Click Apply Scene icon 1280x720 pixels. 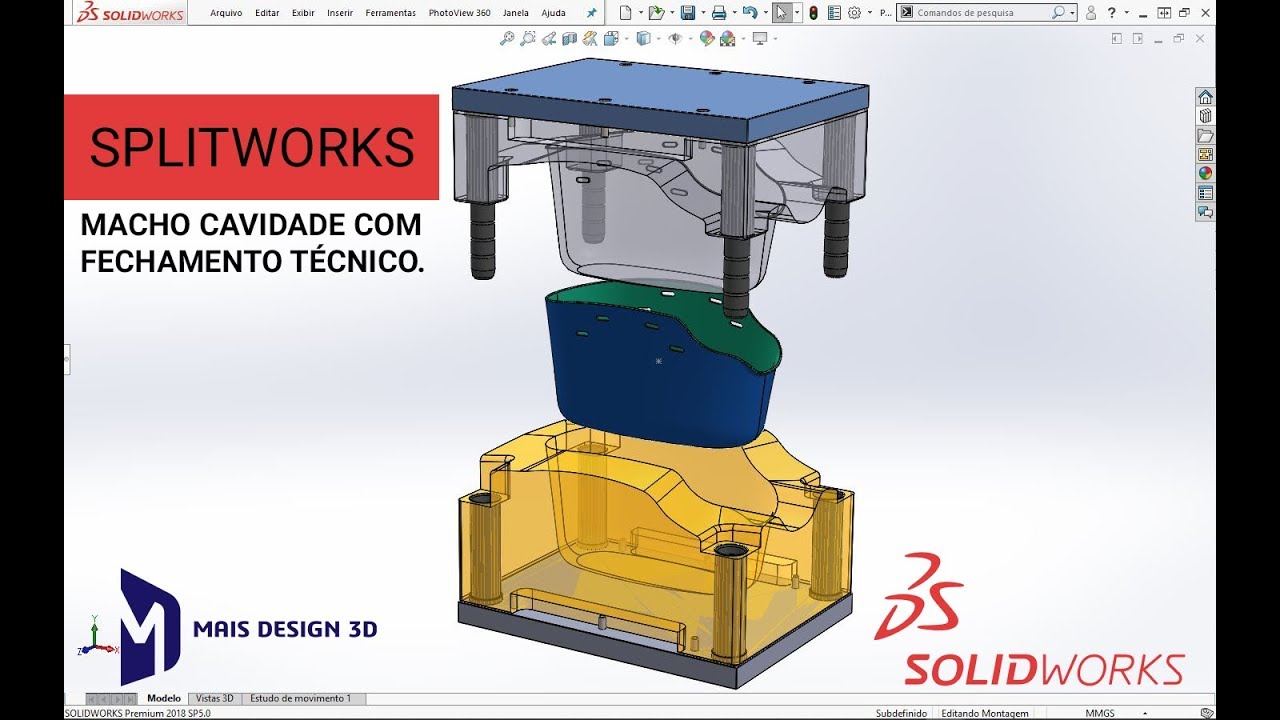728,38
